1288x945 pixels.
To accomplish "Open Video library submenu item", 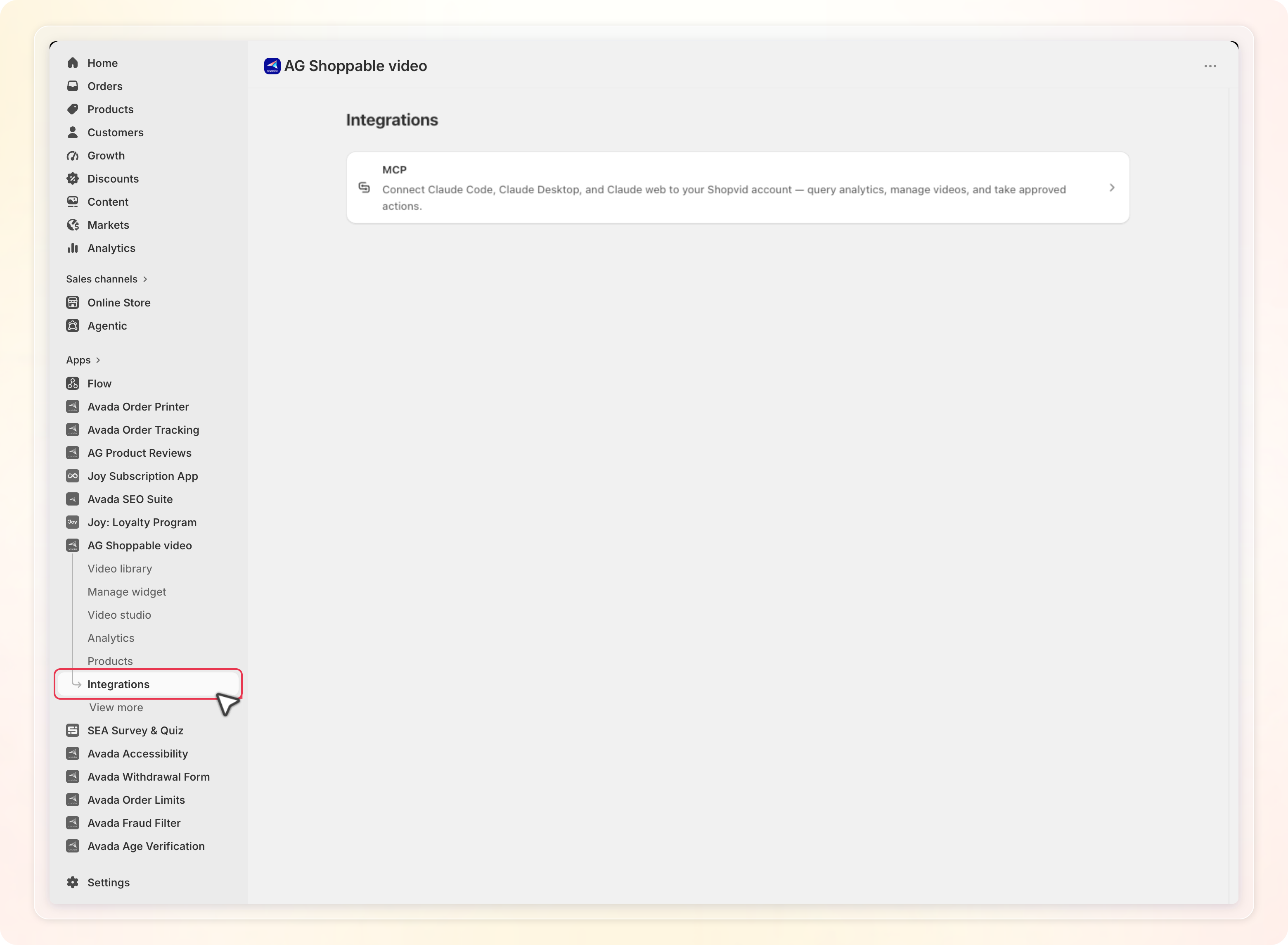I will pos(119,569).
